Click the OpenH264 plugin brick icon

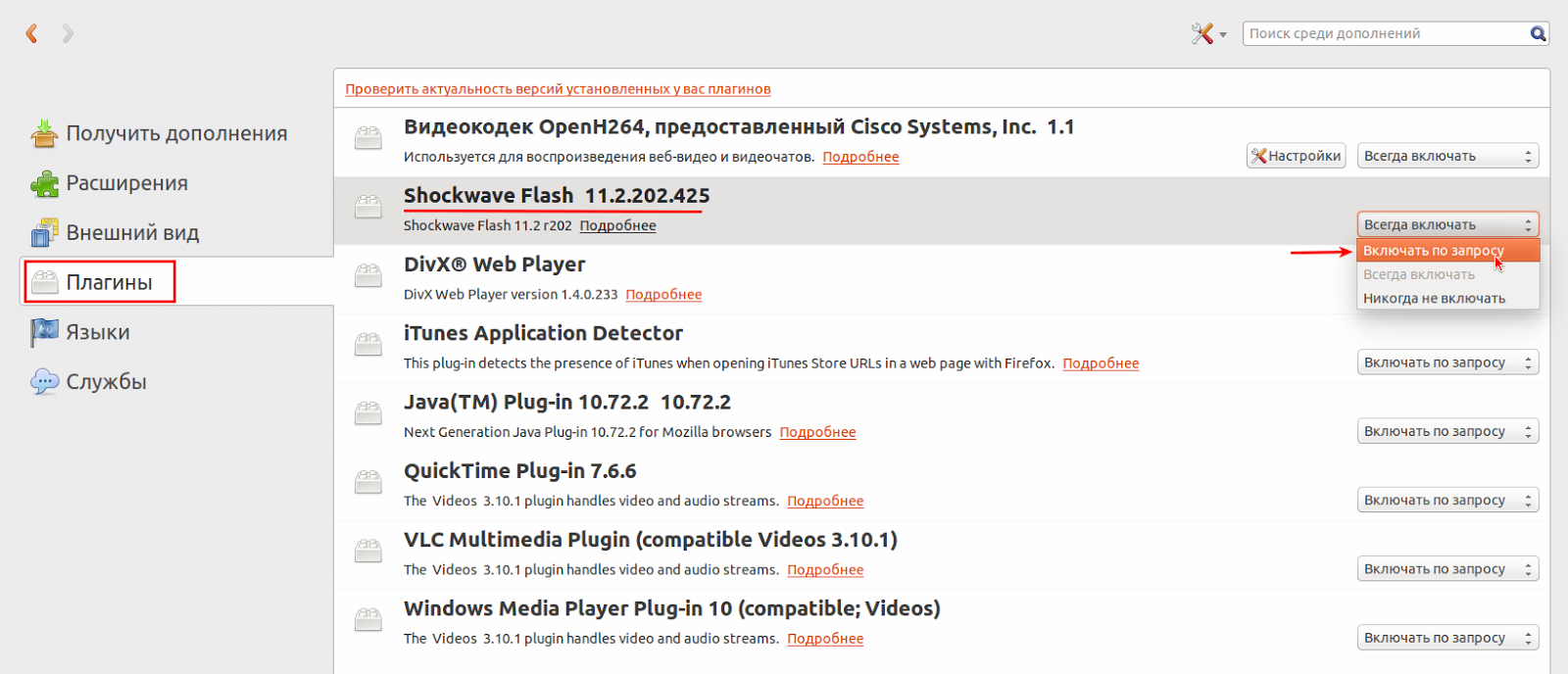point(368,138)
